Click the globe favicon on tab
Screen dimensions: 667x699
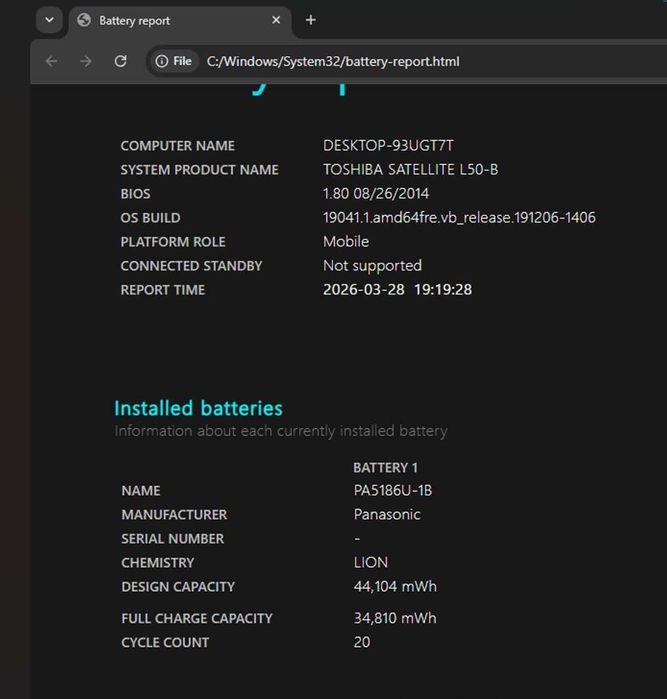click(x=84, y=20)
